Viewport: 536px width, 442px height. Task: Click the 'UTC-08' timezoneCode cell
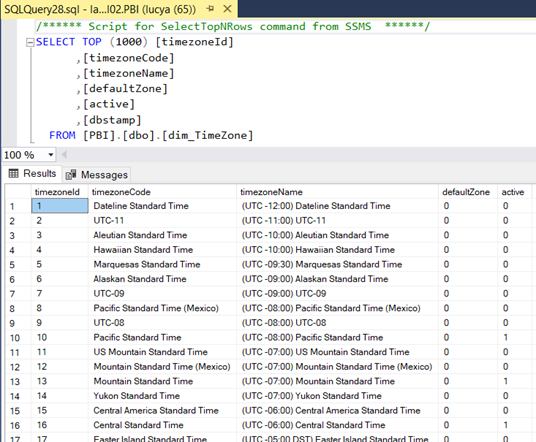point(162,323)
